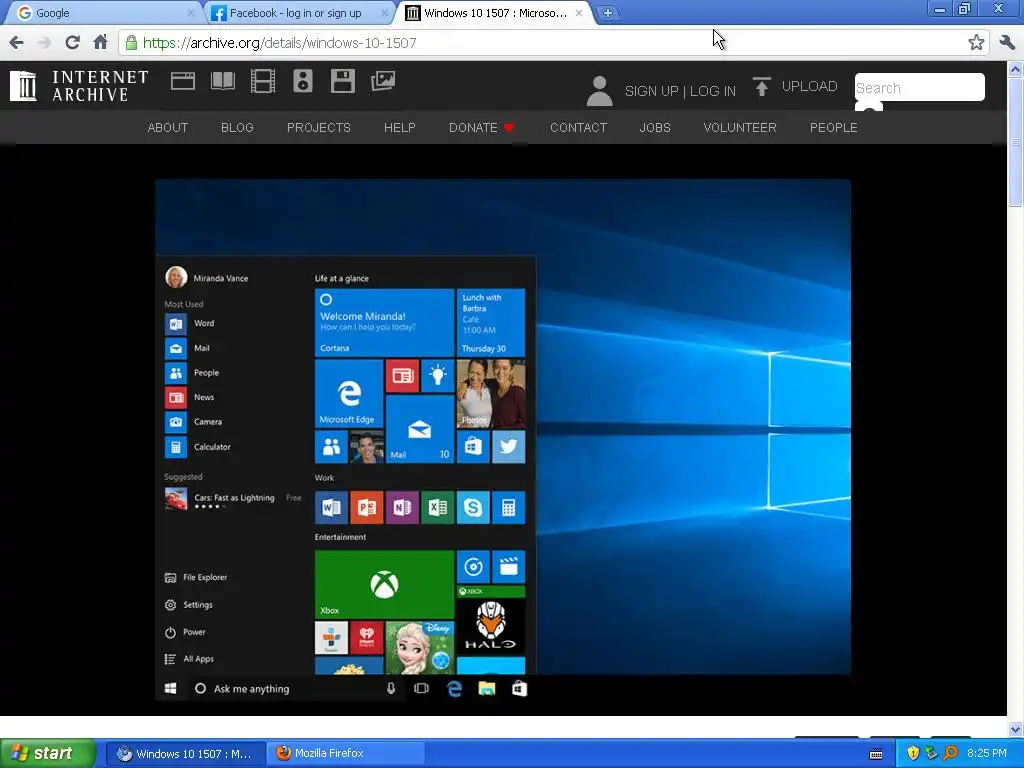Viewport: 1024px width, 768px height.
Task: Click the network tray icon
Action: pyautogui.click(x=931, y=754)
